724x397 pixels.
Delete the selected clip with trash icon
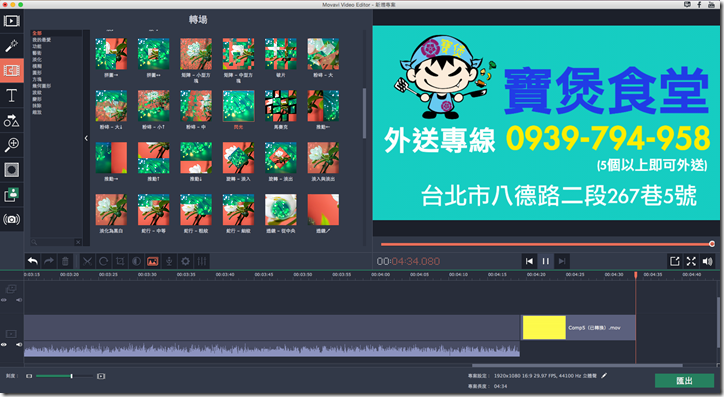pos(65,261)
